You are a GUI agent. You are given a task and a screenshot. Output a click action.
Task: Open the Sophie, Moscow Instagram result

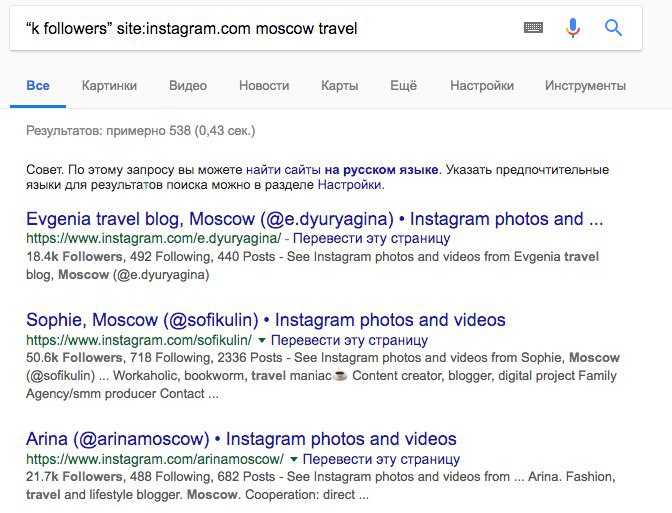pyautogui.click(x=266, y=321)
